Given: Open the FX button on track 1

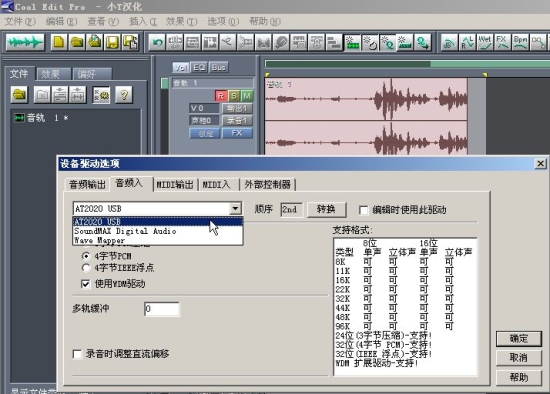Looking at the screenshot, I should pos(237,133).
